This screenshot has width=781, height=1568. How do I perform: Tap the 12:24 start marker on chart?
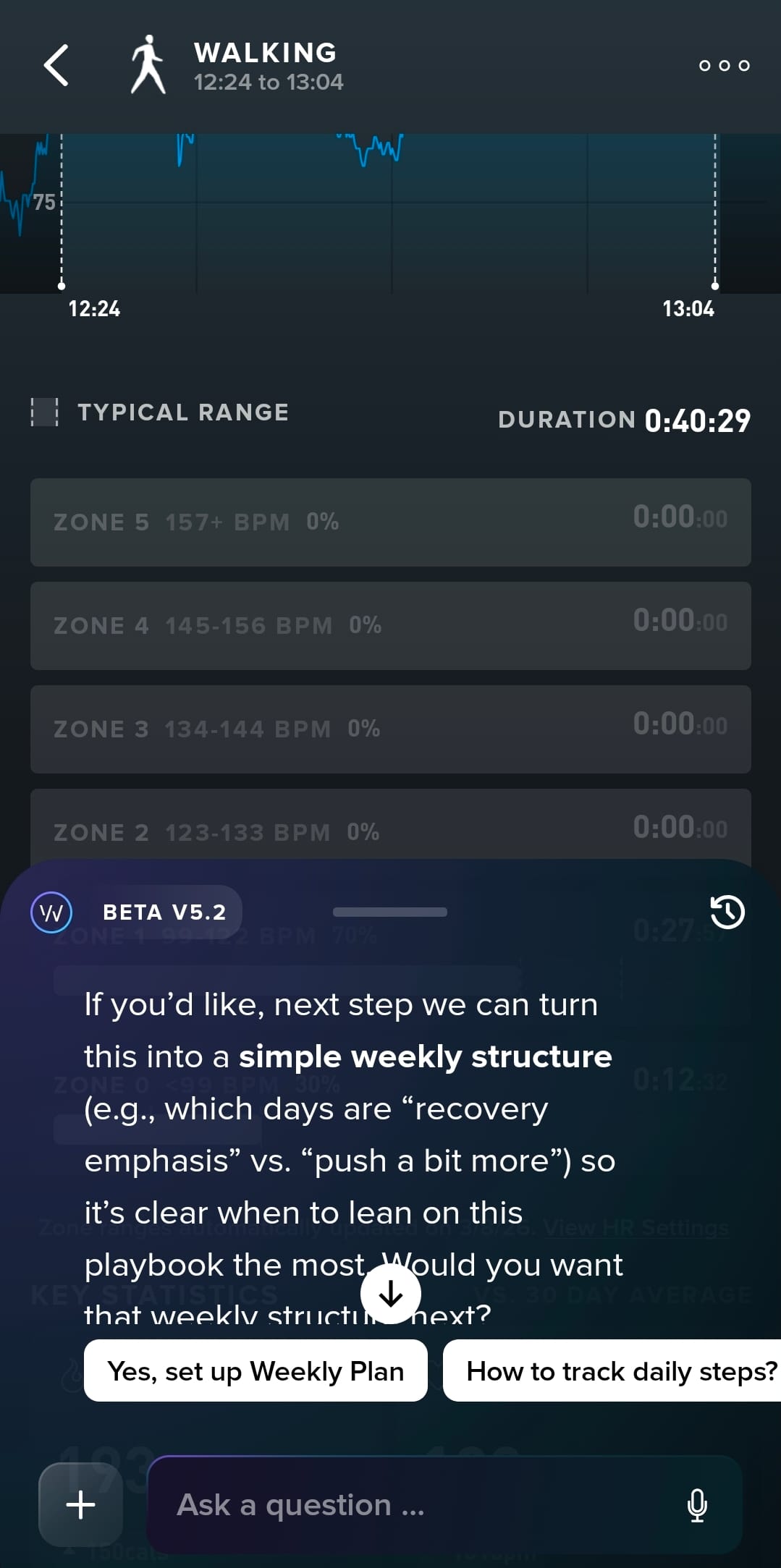62,287
